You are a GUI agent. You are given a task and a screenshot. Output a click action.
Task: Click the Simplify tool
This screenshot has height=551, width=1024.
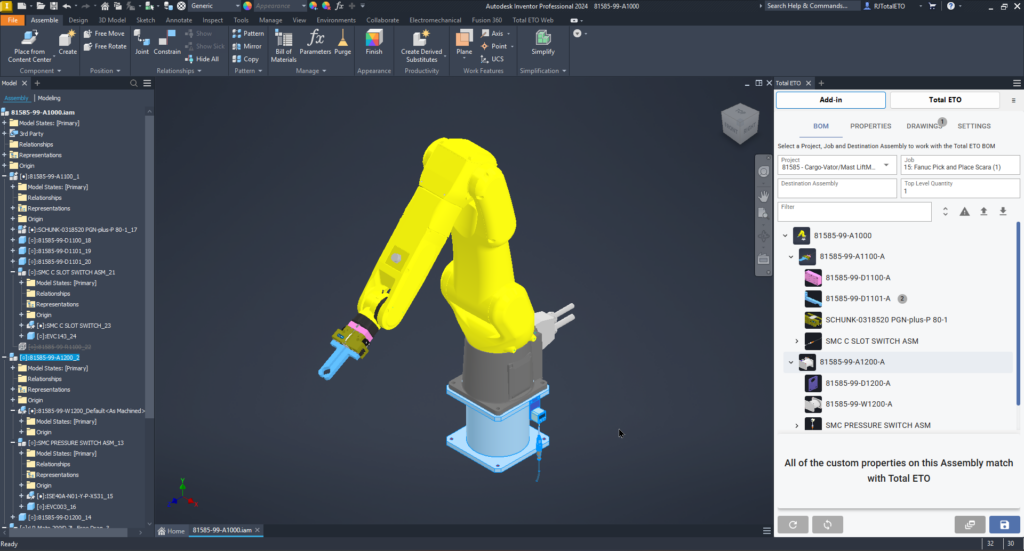point(543,42)
